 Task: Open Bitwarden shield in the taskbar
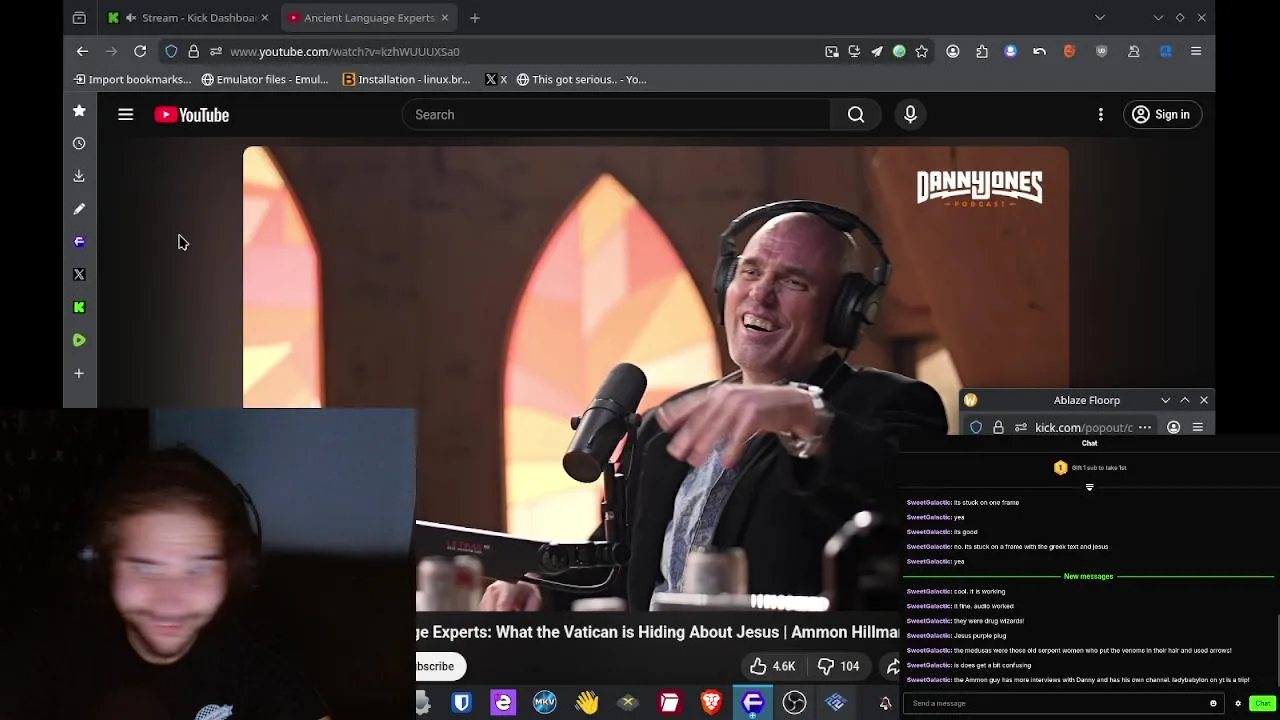point(461,703)
